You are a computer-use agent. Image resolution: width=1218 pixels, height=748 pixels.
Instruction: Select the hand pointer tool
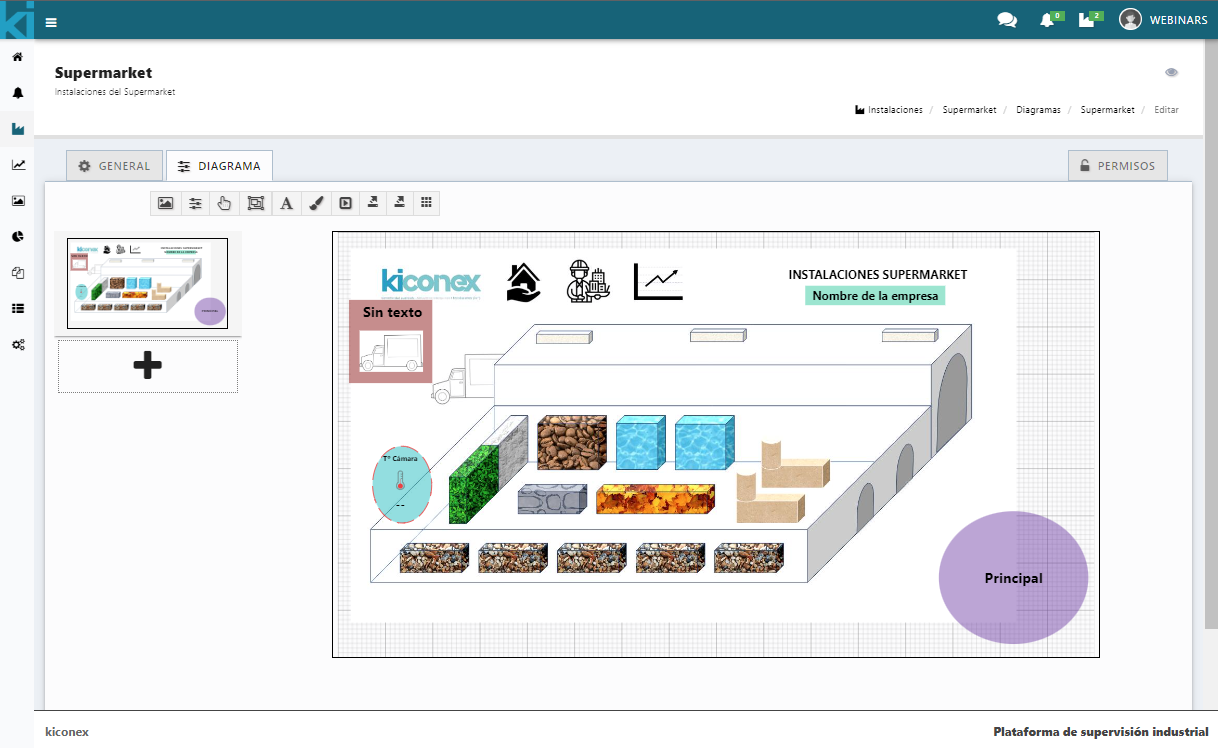click(225, 203)
